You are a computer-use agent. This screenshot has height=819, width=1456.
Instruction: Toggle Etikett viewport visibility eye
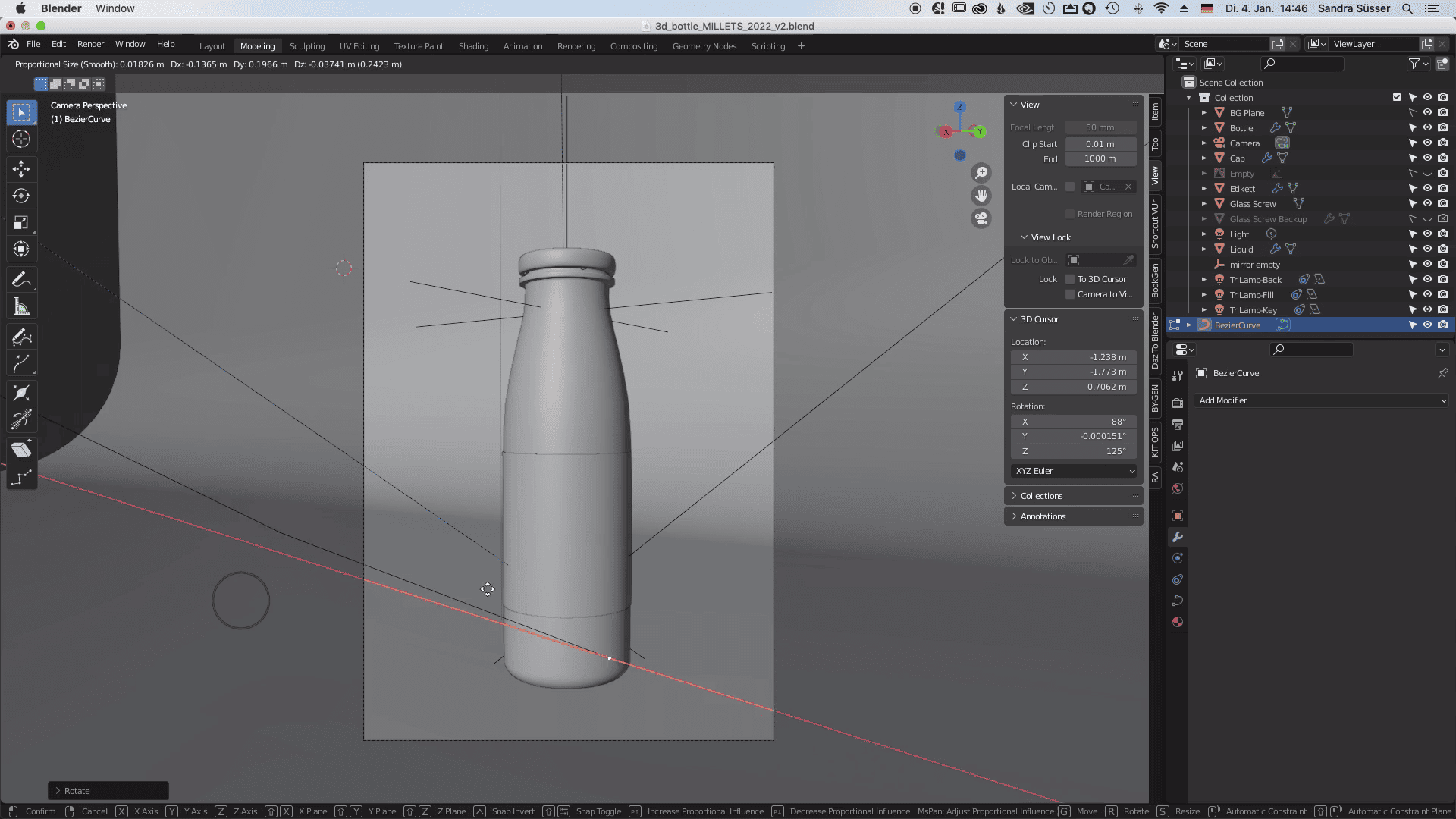tap(1427, 188)
